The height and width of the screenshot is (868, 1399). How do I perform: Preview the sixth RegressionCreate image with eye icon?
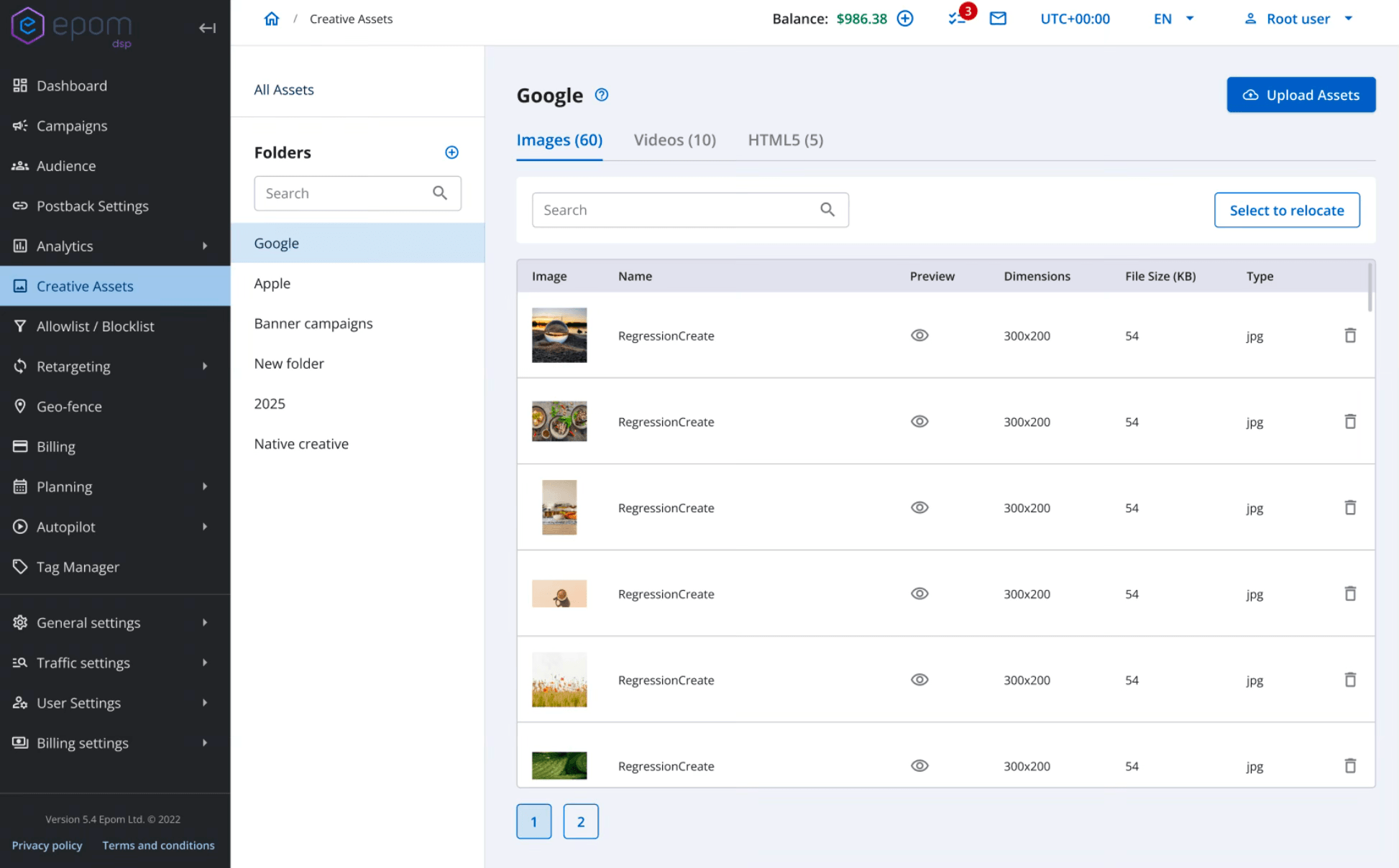(919, 766)
